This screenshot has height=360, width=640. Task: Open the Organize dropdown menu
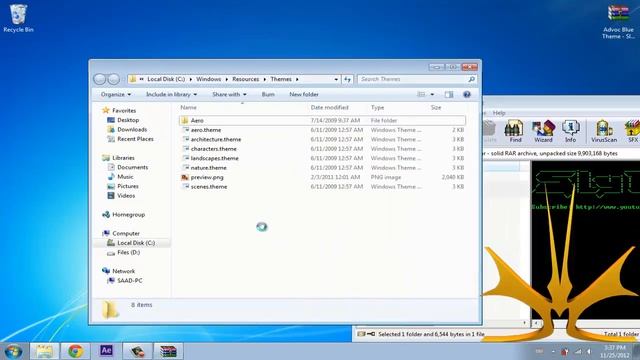click(116, 94)
